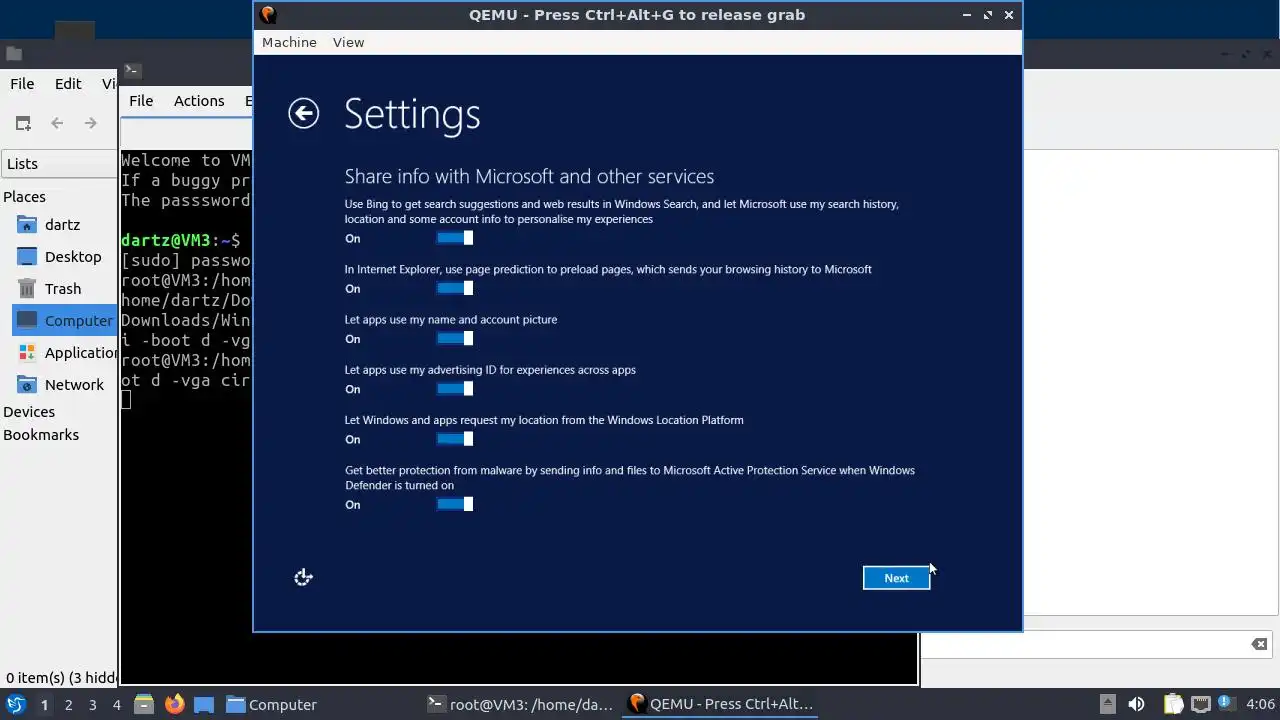Screen dimensions: 1280x720
Task: Expand the Devices section in sidebar
Action: (29, 412)
